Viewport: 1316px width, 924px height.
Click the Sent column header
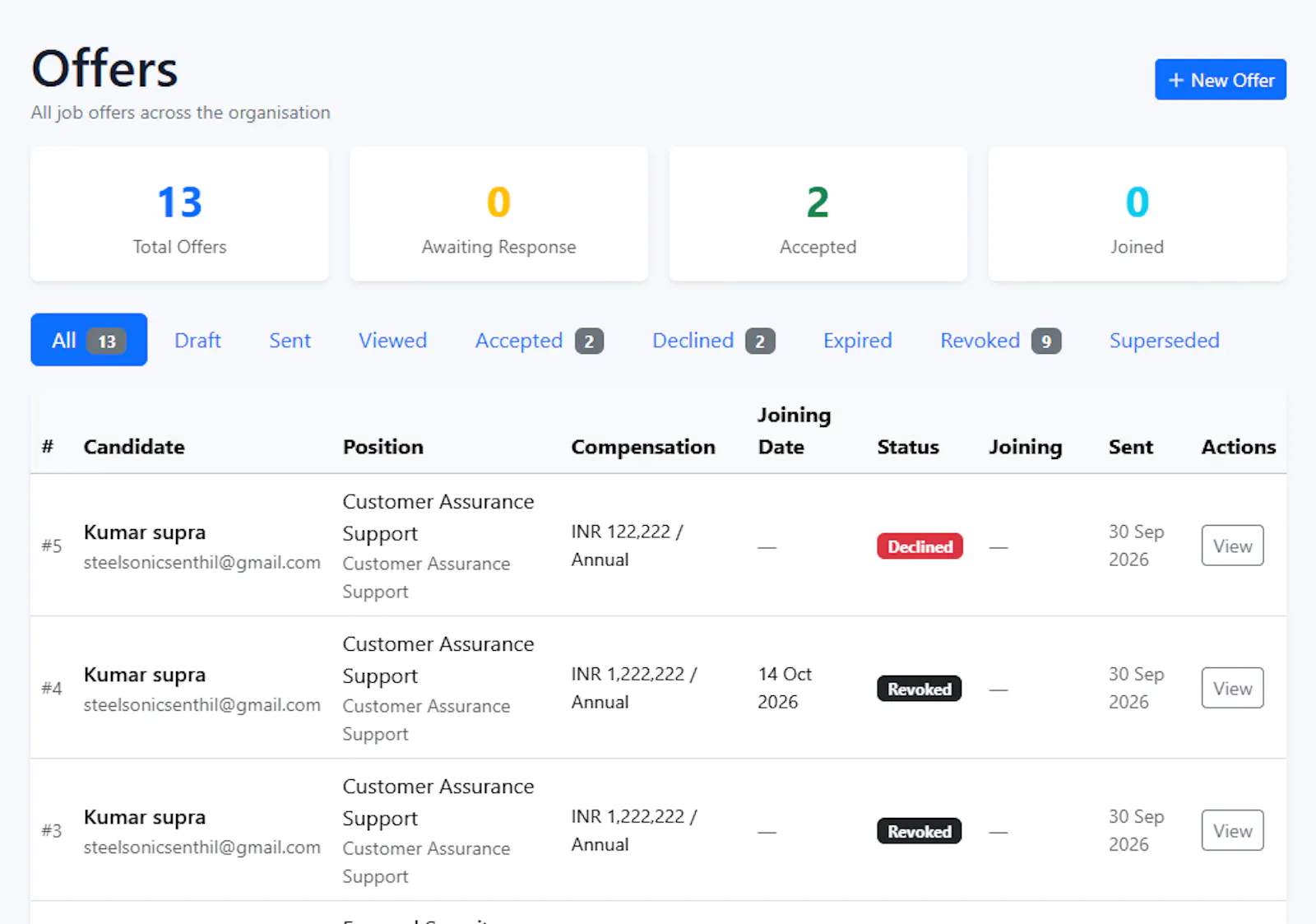[x=1131, y=447]
